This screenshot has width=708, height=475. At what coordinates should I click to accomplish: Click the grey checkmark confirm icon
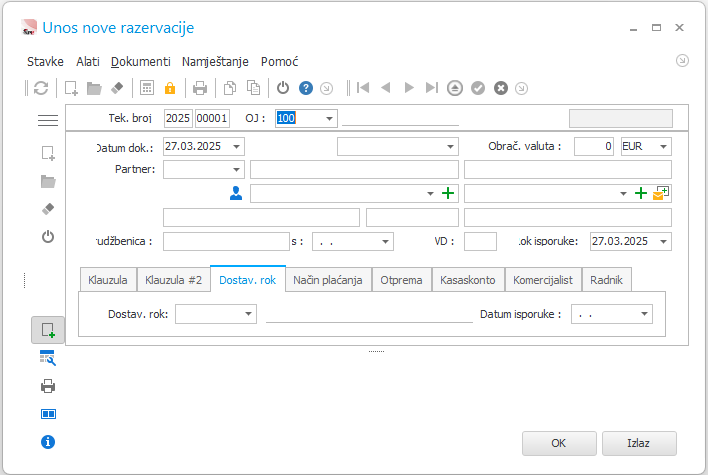coord(478,88)
